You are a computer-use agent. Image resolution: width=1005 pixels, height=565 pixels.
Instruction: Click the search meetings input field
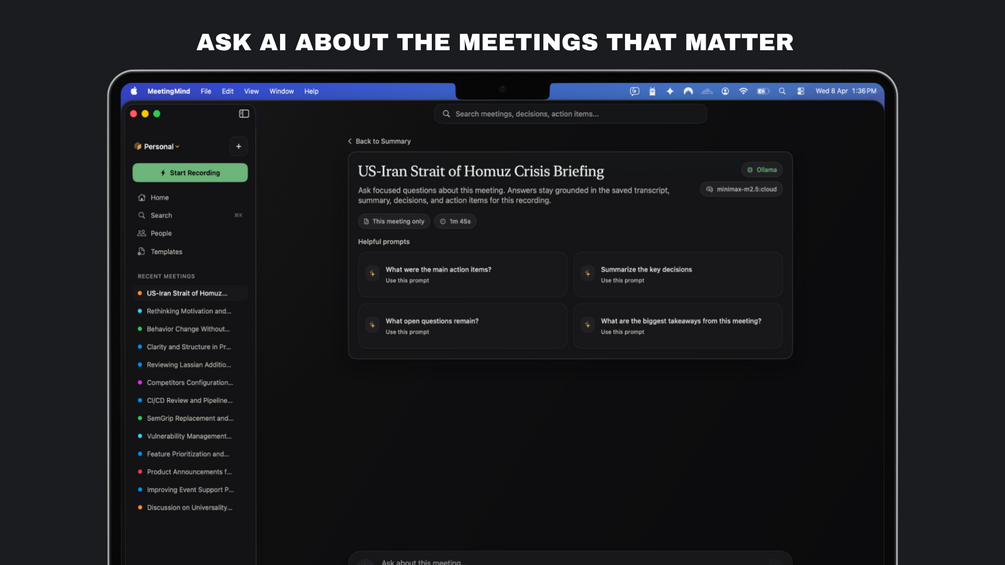[570, 114]
